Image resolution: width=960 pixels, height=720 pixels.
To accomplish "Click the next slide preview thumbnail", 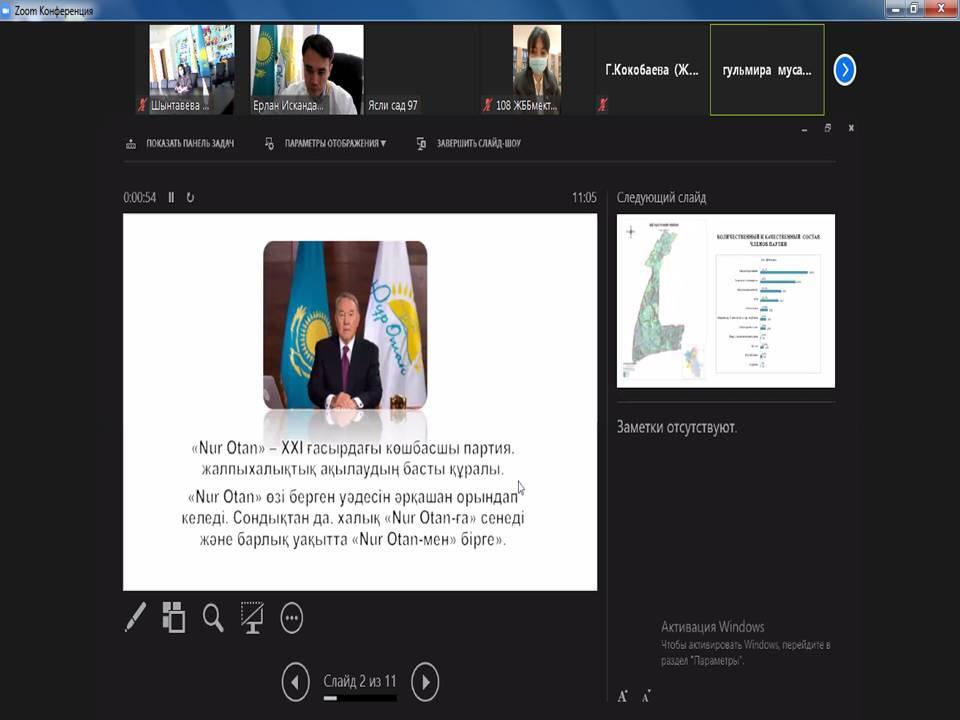I will (725, 300).
